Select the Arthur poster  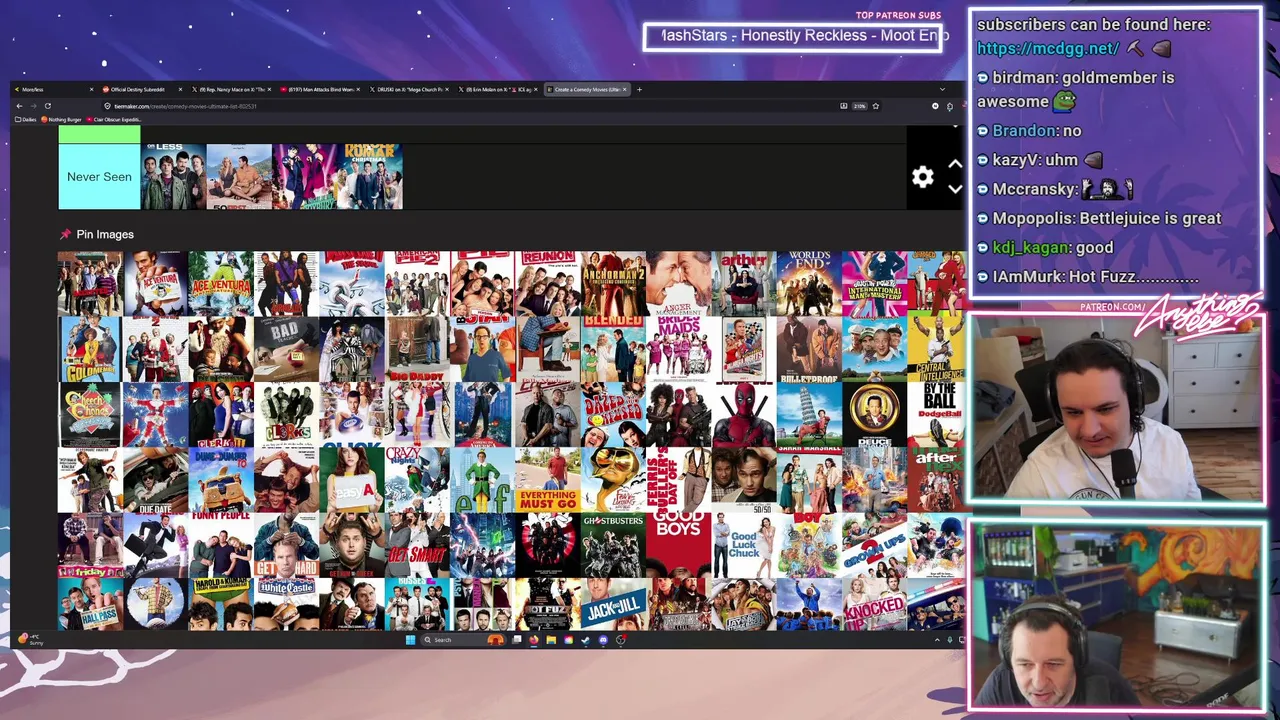(744, 283)
